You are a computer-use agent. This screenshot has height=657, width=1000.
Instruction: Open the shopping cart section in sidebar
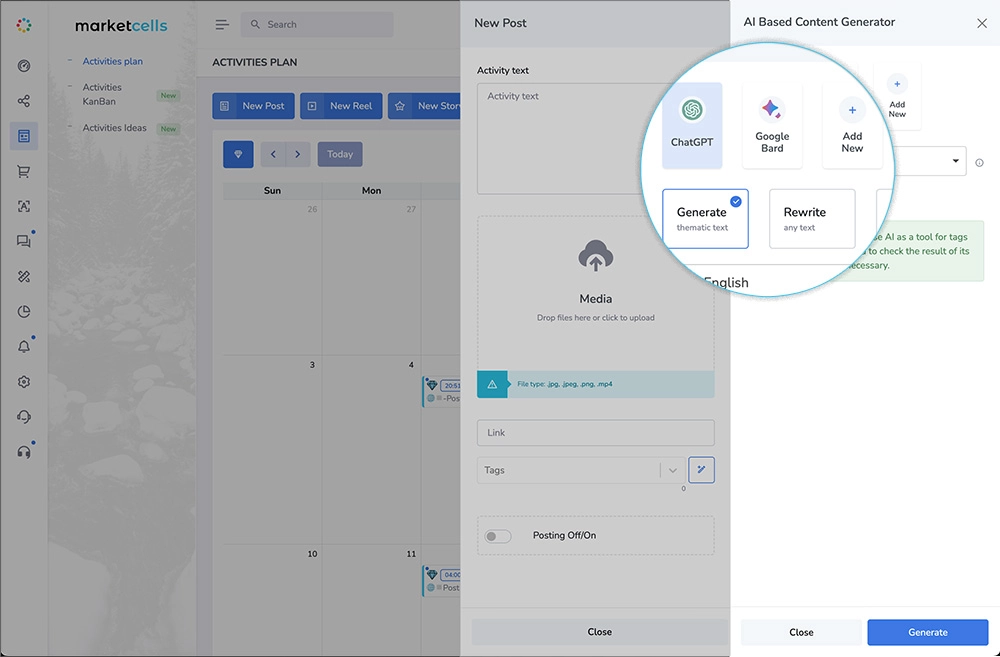tap(24, 171)
